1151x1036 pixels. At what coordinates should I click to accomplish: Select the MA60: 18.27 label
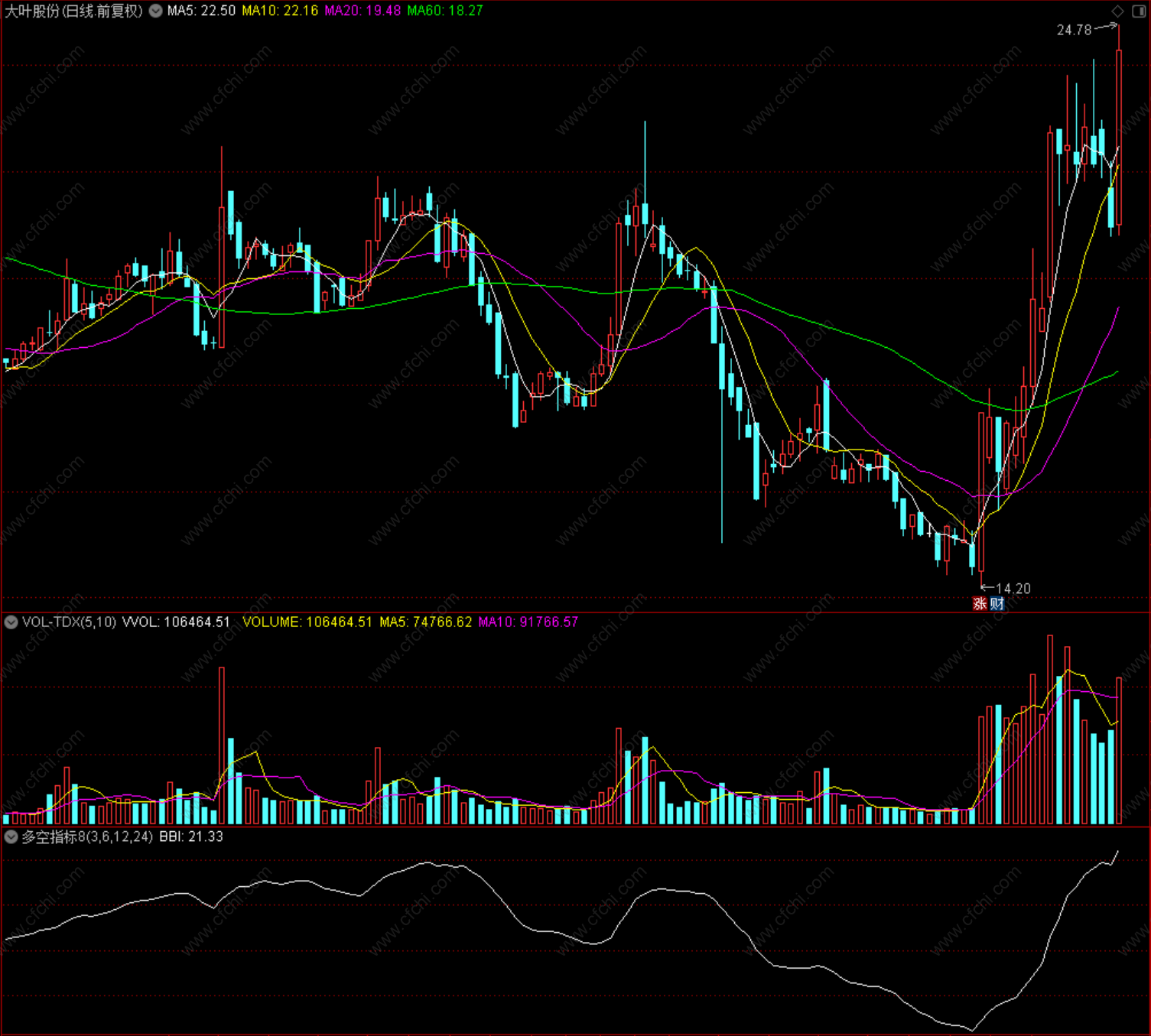[x=445, y=11]
